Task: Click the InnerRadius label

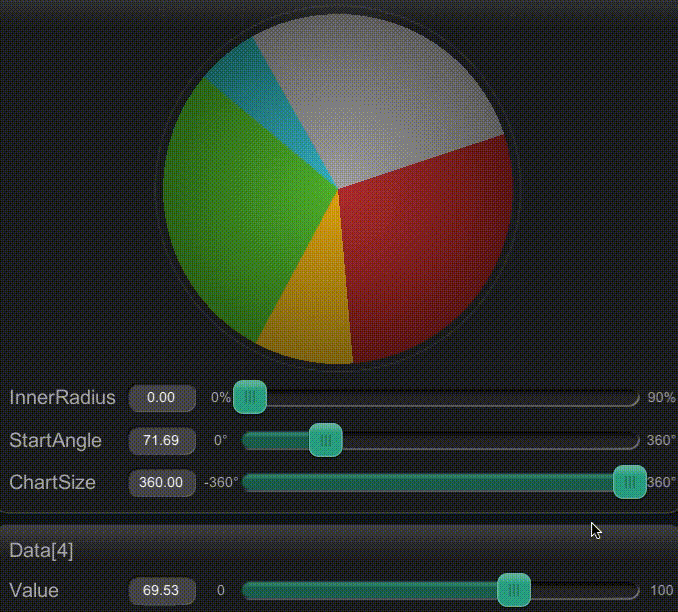Action: click(62, 397)
